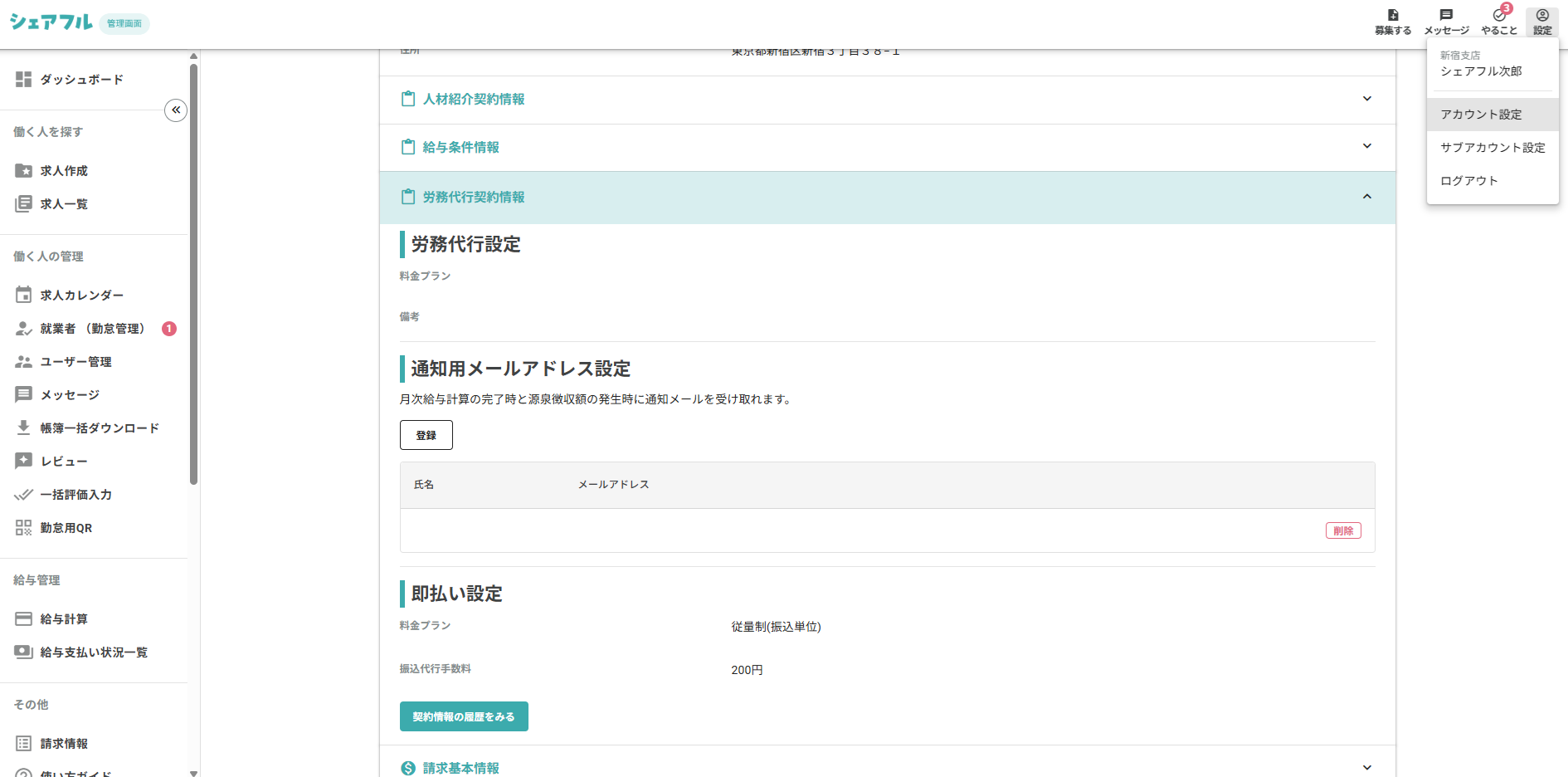This screenshot has height=777, width=1568.
Task: Expand the 人材紹介契約情報 section
Action: [x=887, y=100]
